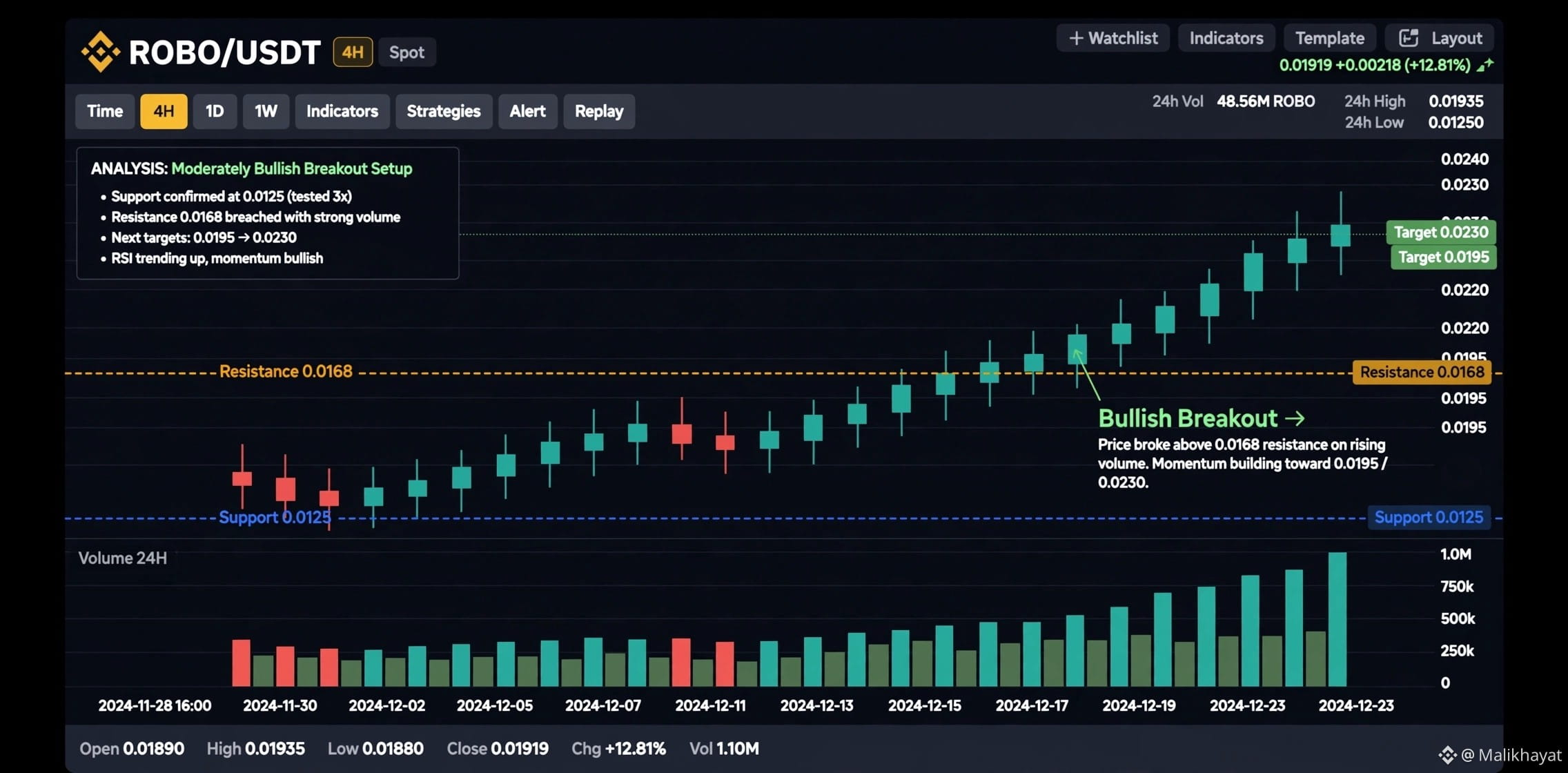Open the Time interval dropdown
Viewport: 1568px width, 773px height.
click(x=105, y=111)
